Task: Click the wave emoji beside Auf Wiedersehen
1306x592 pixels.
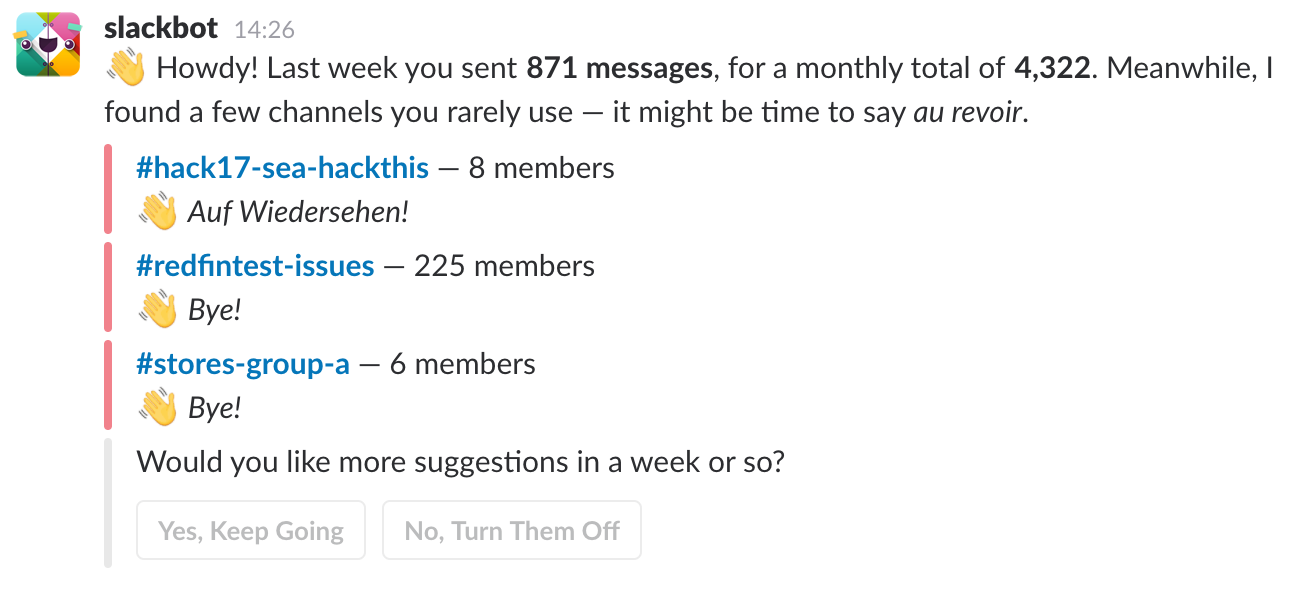Action: click(158, 212)
